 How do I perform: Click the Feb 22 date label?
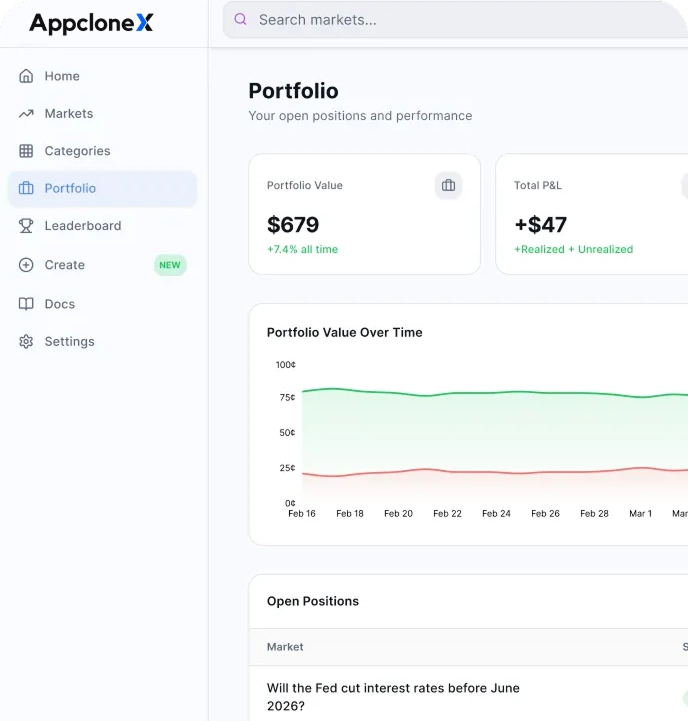(447, 514)
